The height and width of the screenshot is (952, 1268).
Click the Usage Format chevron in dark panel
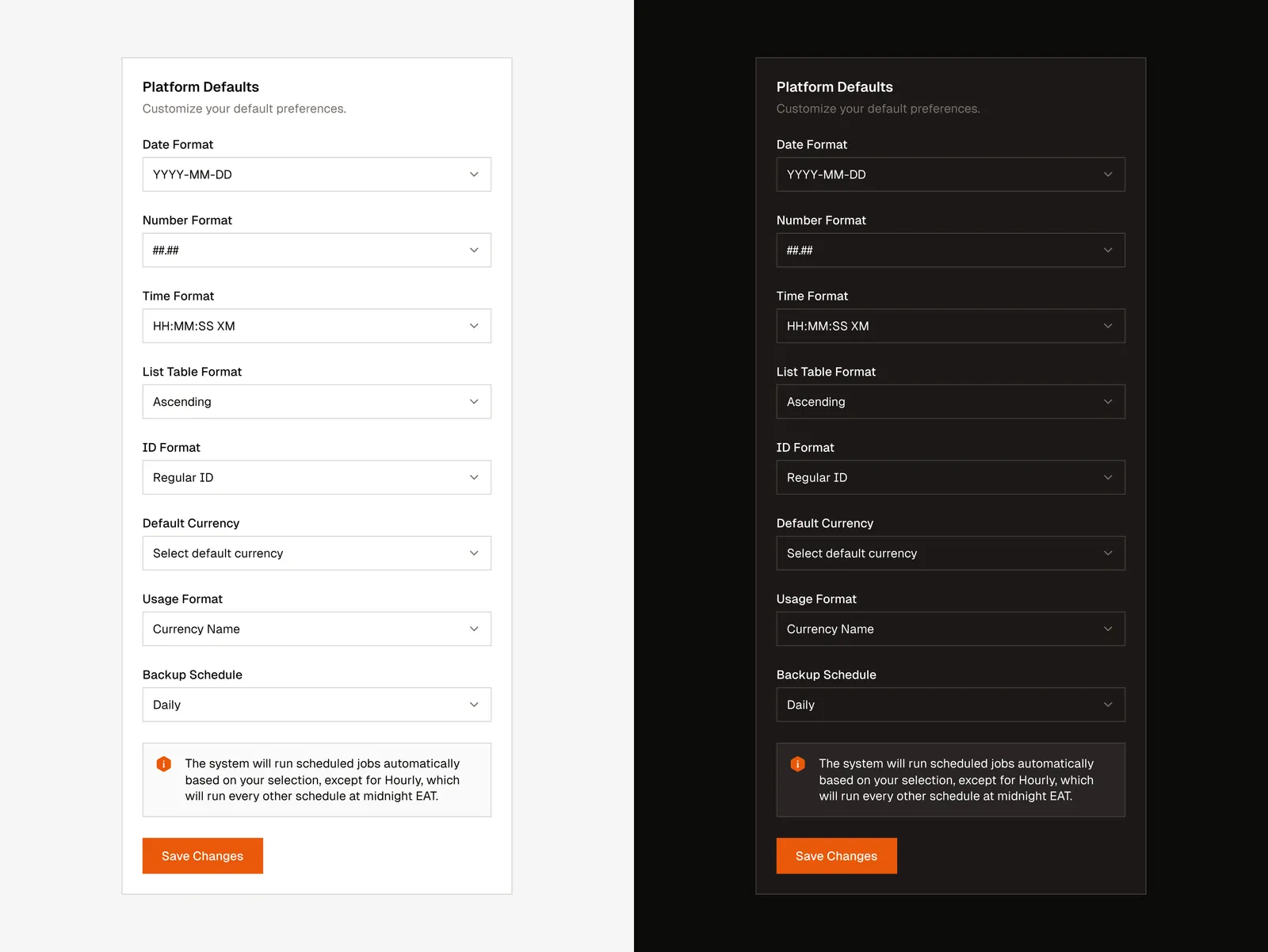coord(1108,629)
